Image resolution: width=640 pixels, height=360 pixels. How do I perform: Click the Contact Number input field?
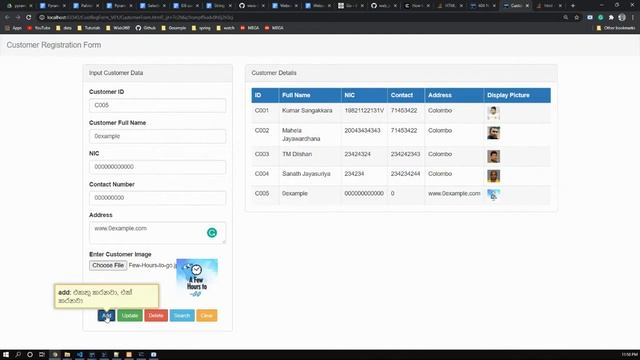tap(158, 198)
